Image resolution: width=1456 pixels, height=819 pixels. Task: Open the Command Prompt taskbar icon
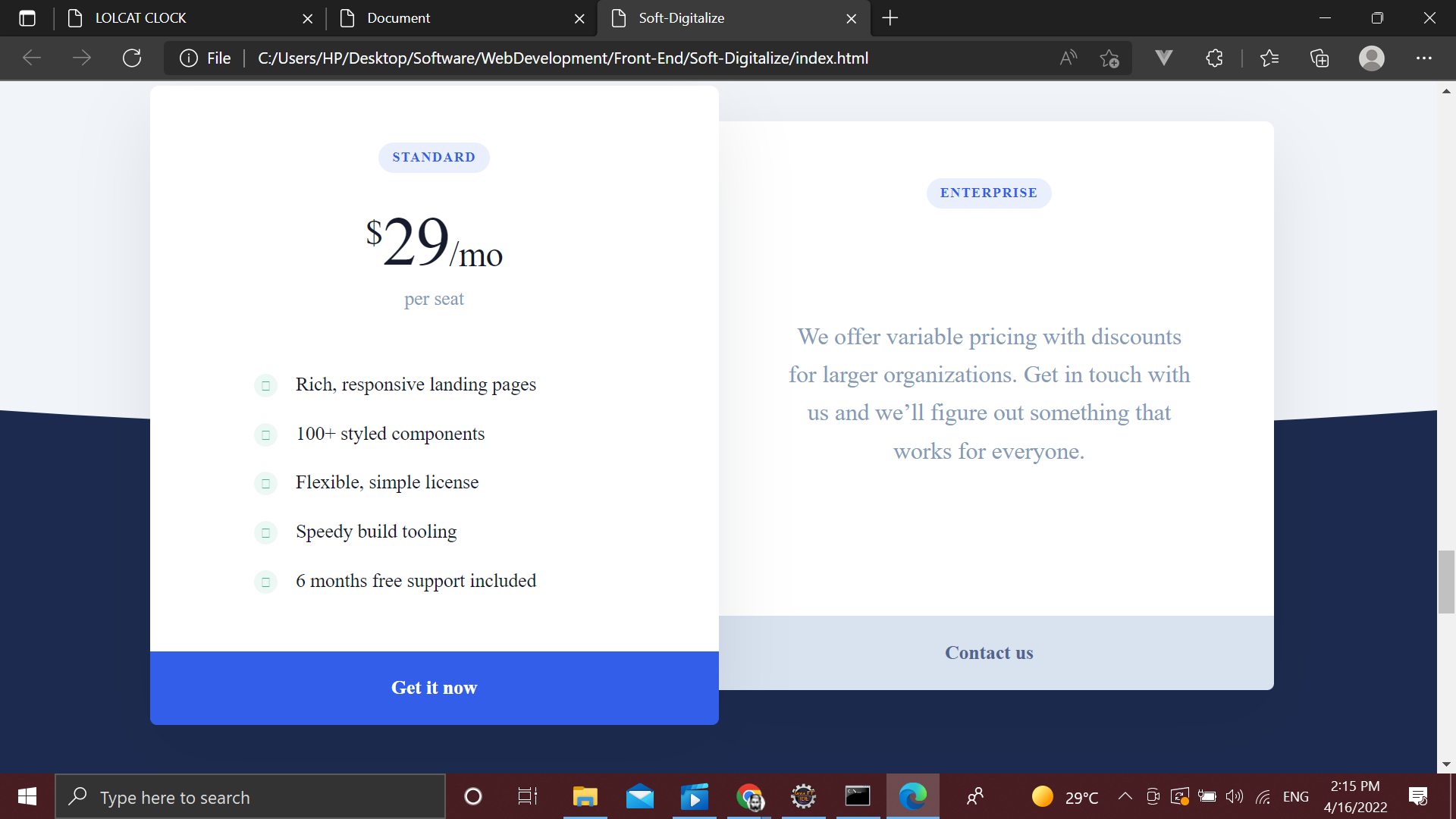point(858,796)
